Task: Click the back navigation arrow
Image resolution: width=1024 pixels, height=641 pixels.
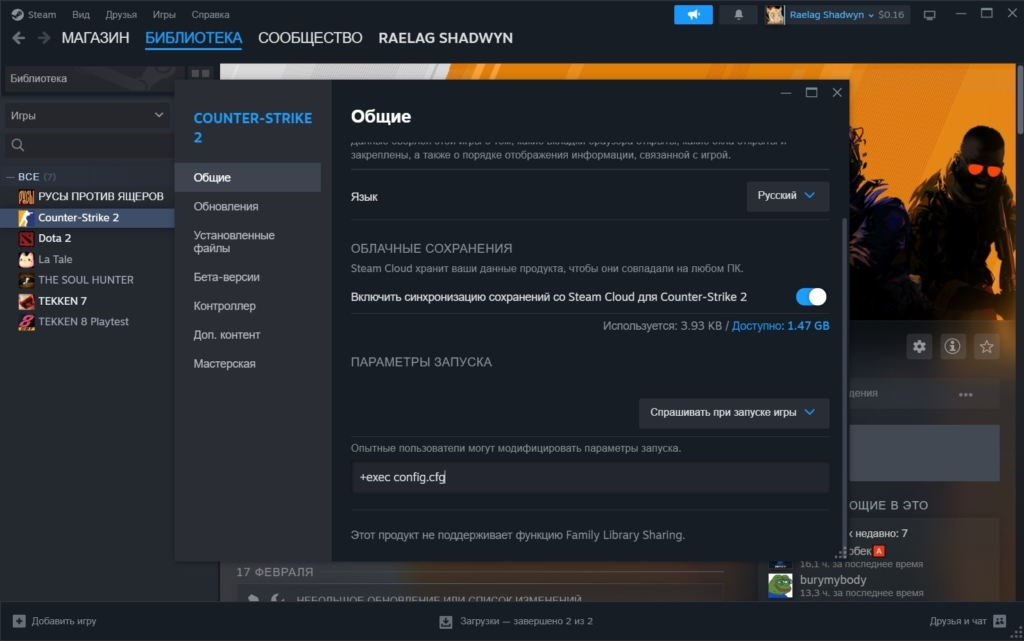Action: point(19,38)
